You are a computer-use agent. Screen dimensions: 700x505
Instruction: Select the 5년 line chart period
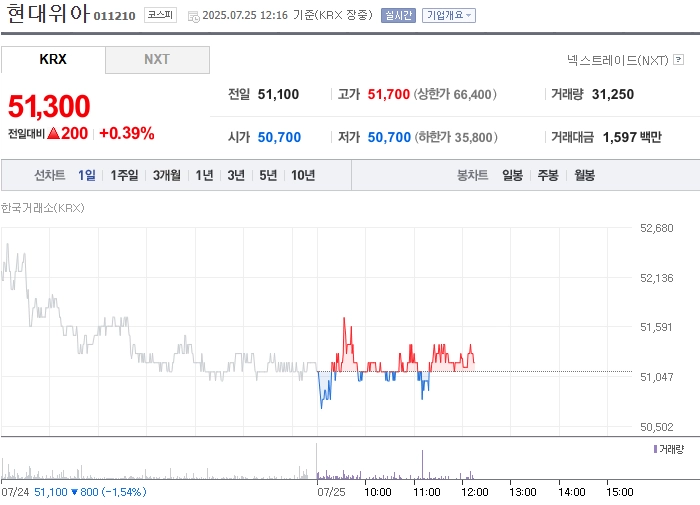click(x=268, y=175)
